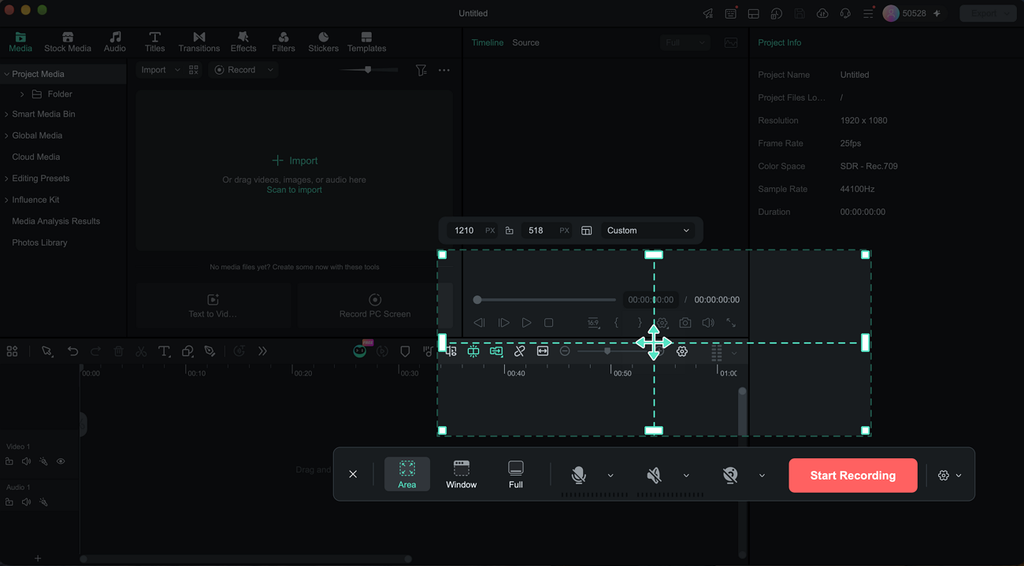Expand the Folder tree item

[x=22, y=94]
